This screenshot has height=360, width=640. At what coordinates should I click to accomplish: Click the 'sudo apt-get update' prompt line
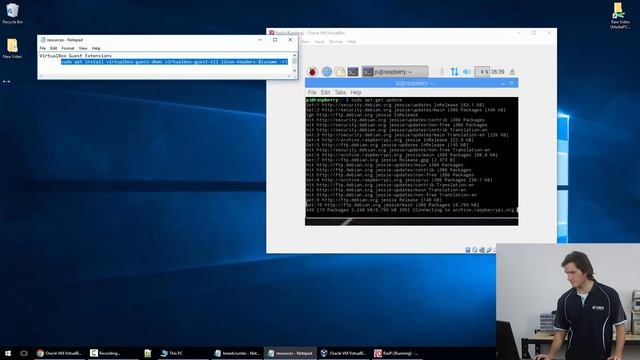coord(354,100)
